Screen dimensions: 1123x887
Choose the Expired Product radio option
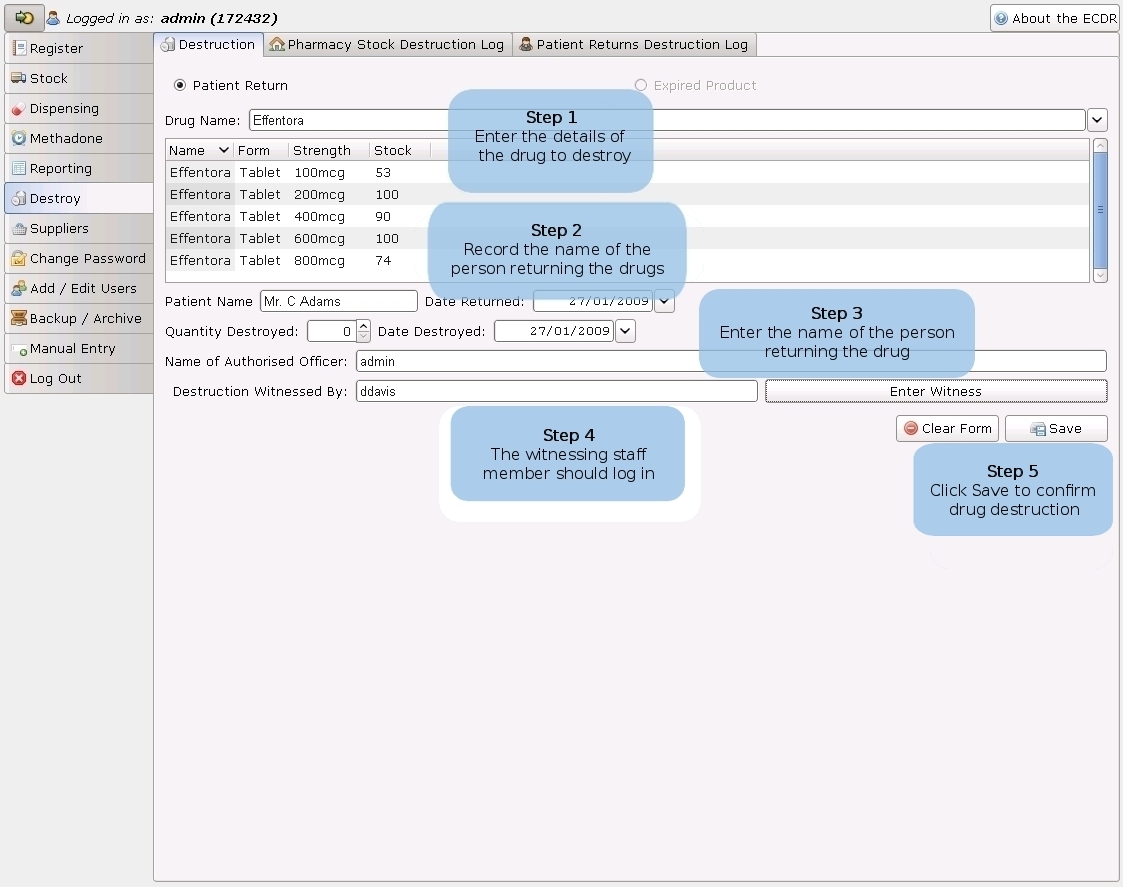click(x=641, y=86)
